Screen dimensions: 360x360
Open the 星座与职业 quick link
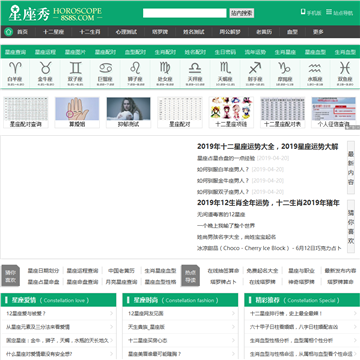point(302,271)
